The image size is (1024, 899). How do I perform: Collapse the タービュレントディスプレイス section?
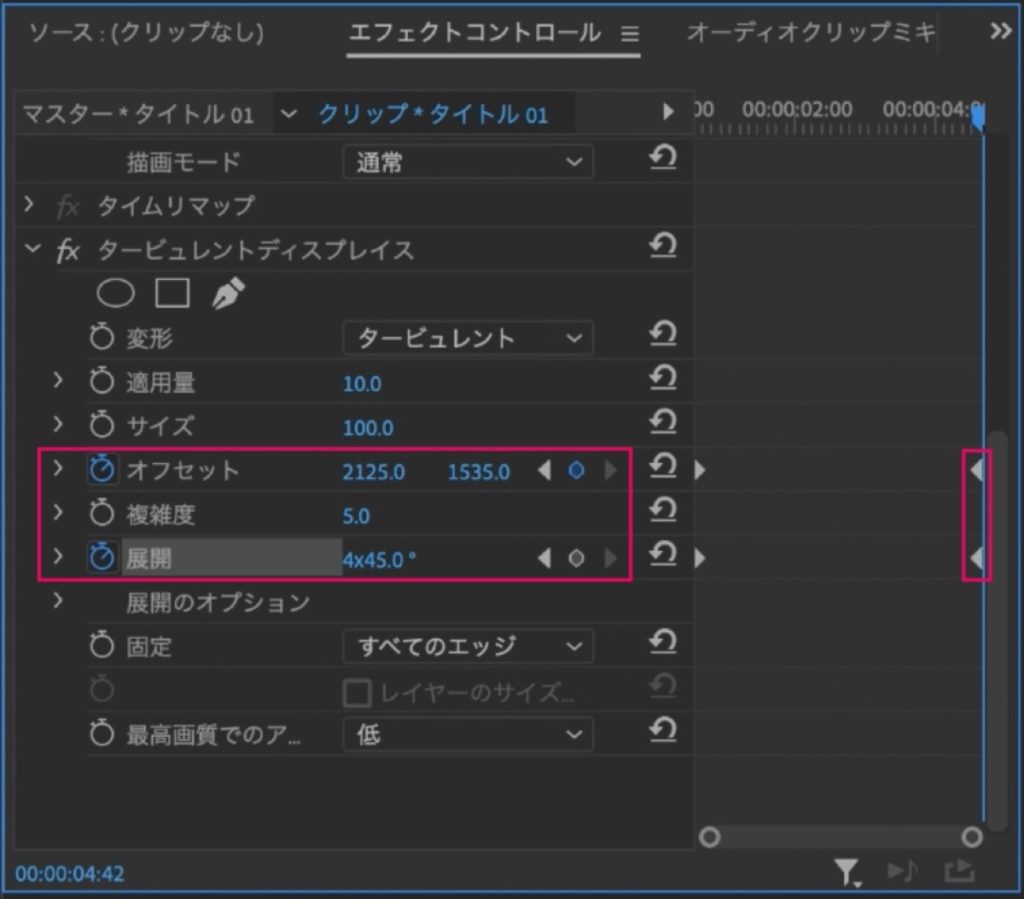pos(32,249)
